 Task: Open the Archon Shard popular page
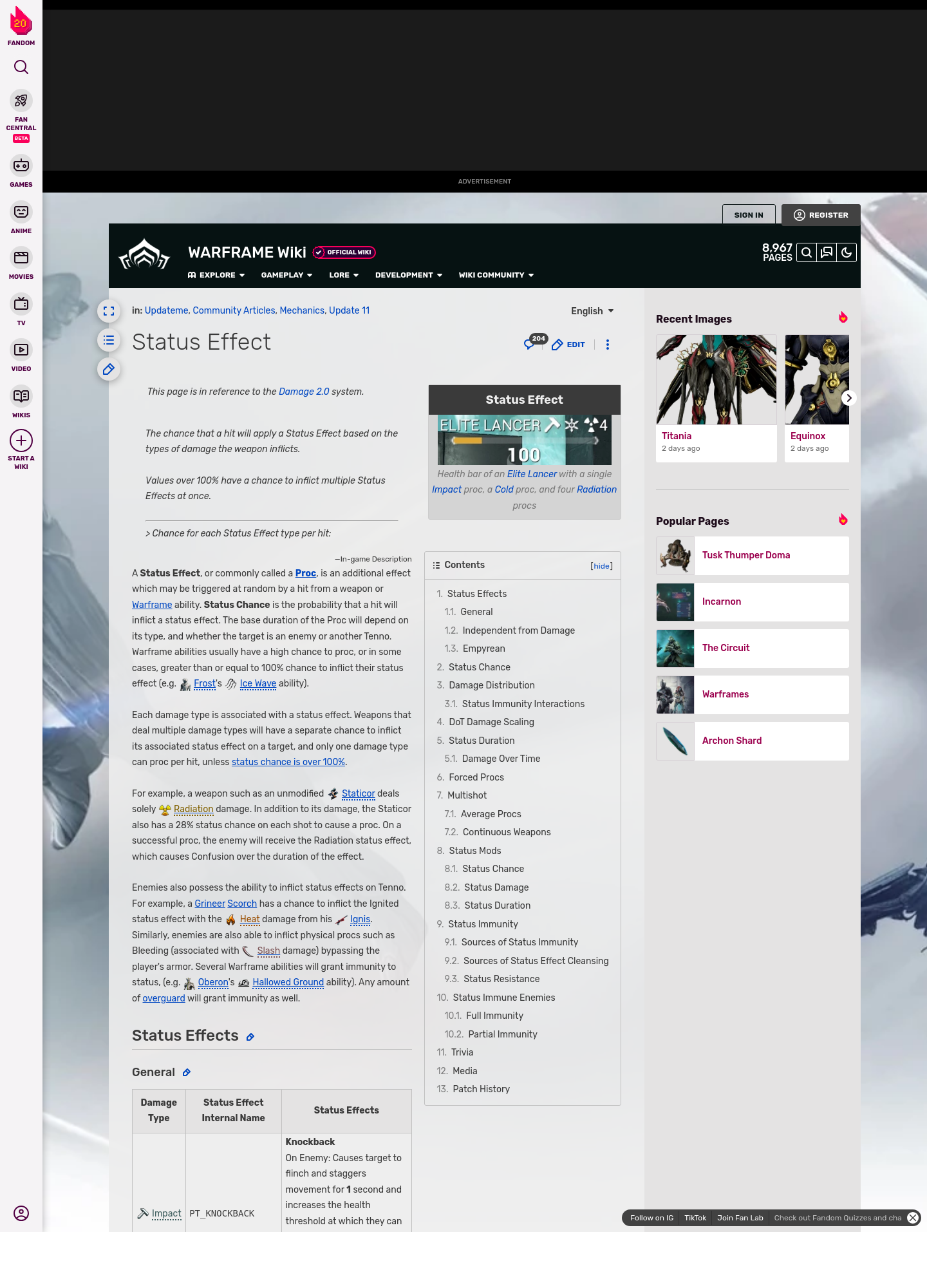pyautogui.click(x=753, y=741)
